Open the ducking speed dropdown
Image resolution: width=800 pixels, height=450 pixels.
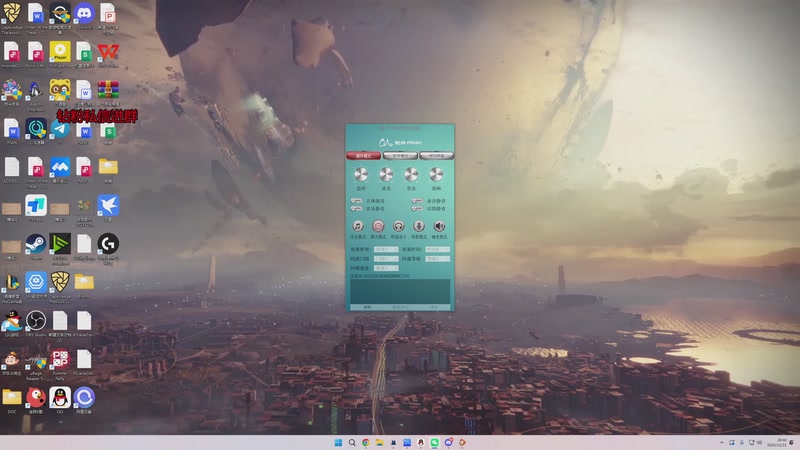[x=386, y=268]
